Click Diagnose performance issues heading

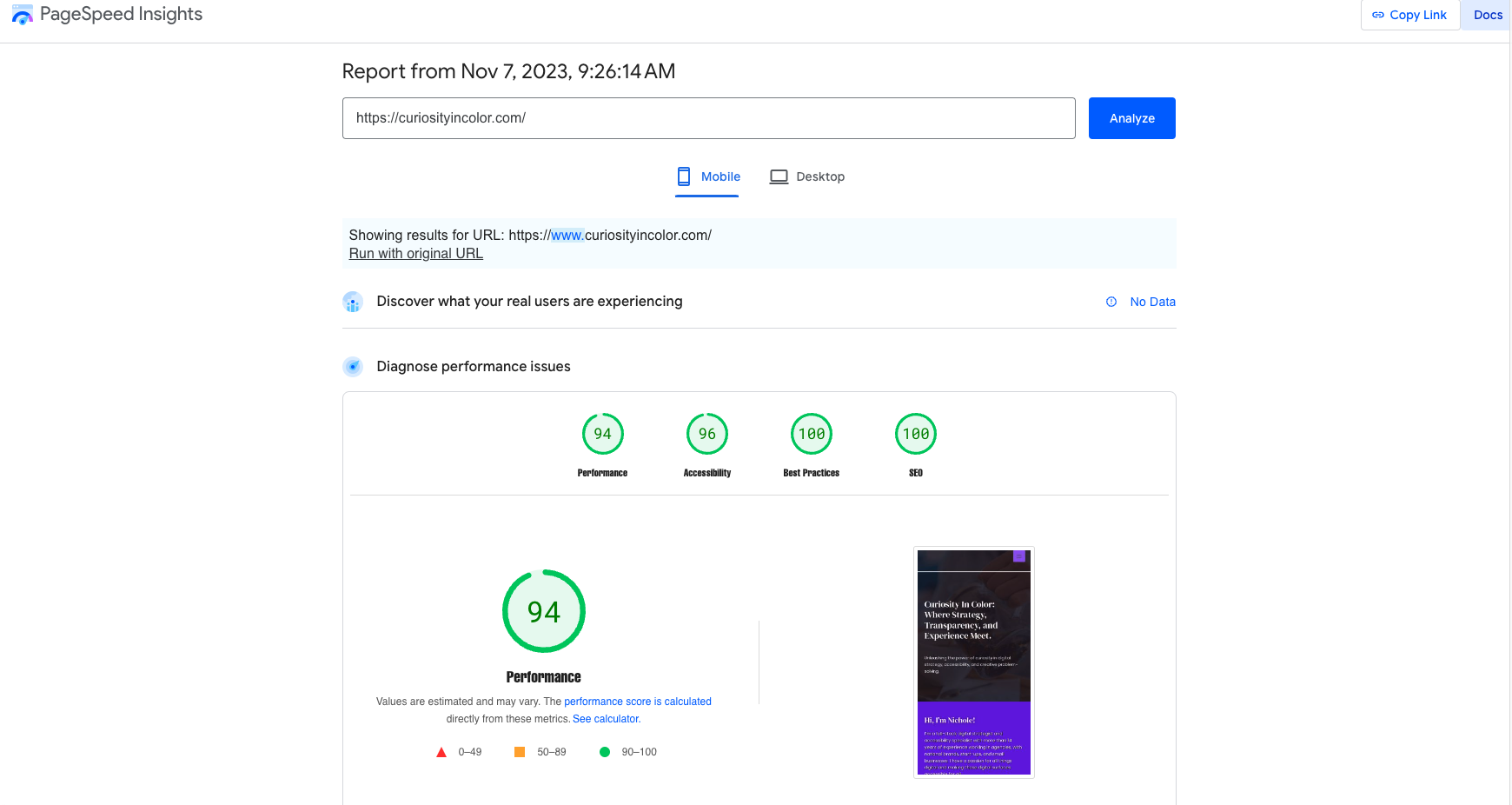pyautogui.click(x=474, y=367)
